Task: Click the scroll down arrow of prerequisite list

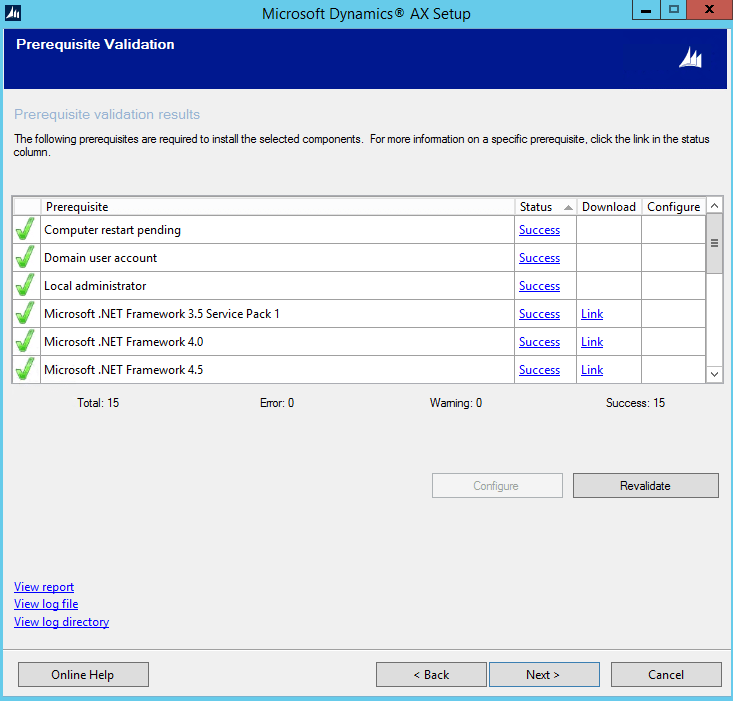Action: pos(714,374)
